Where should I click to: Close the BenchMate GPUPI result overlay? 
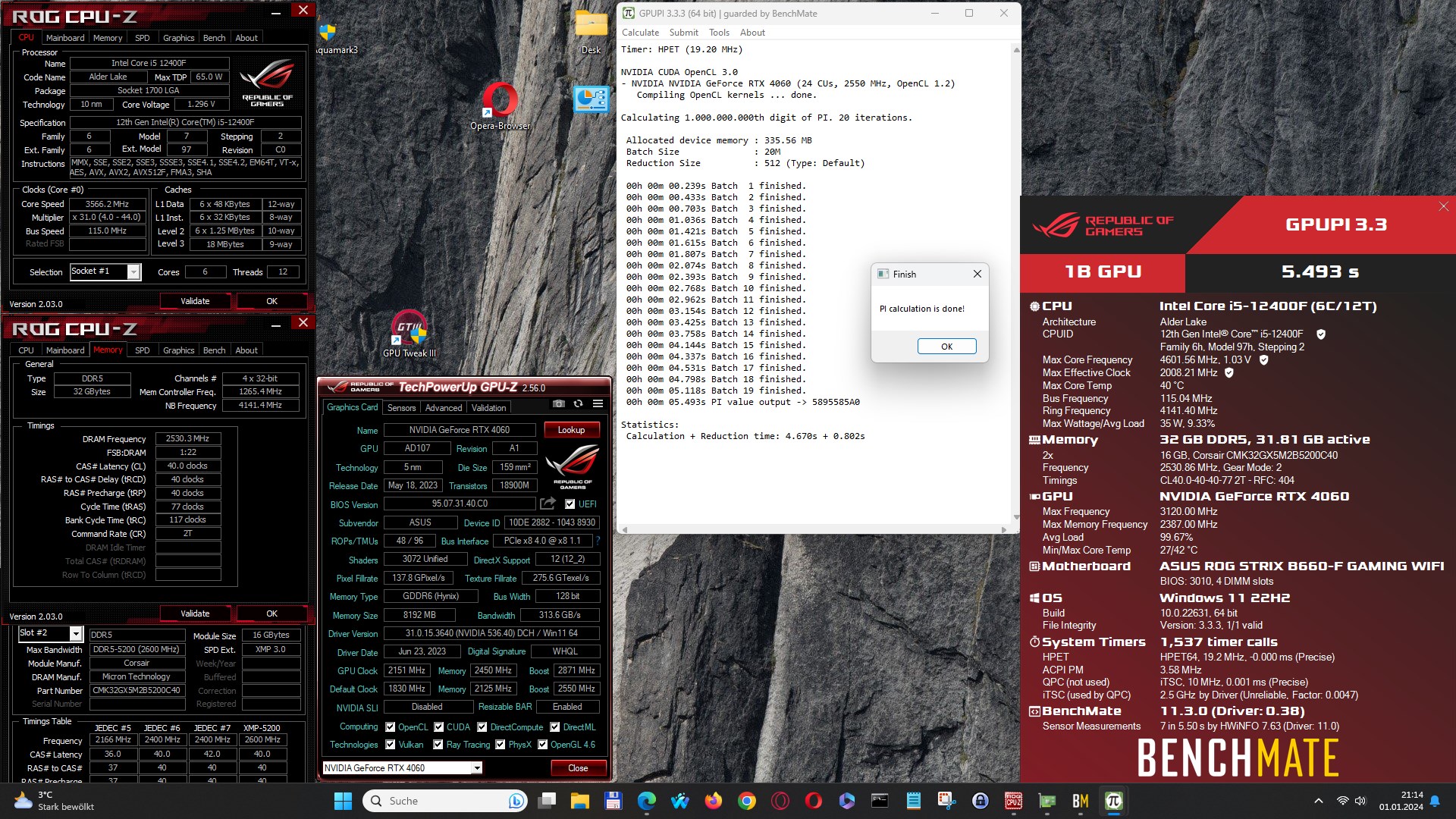point(1444,206)
